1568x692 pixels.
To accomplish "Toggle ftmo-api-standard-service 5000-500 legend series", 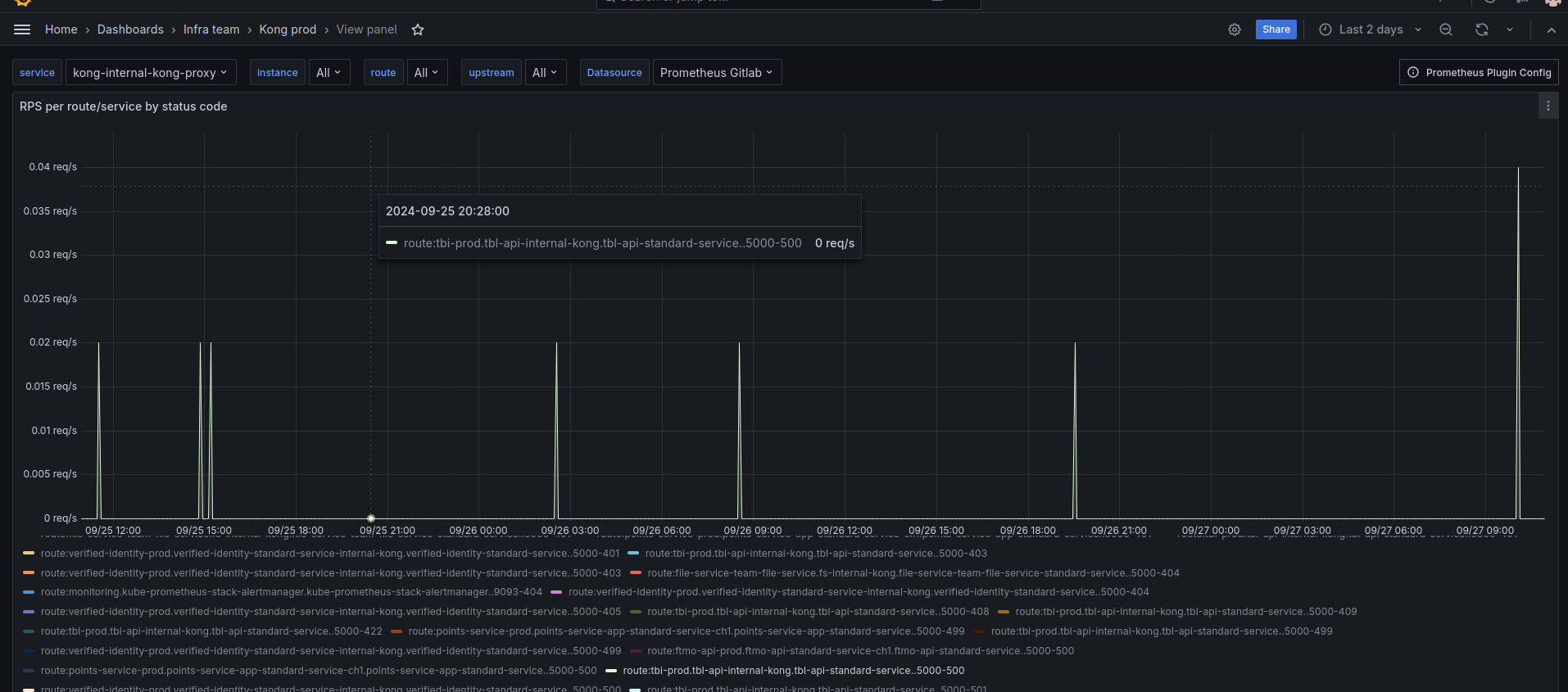I will tap(860, 651).
